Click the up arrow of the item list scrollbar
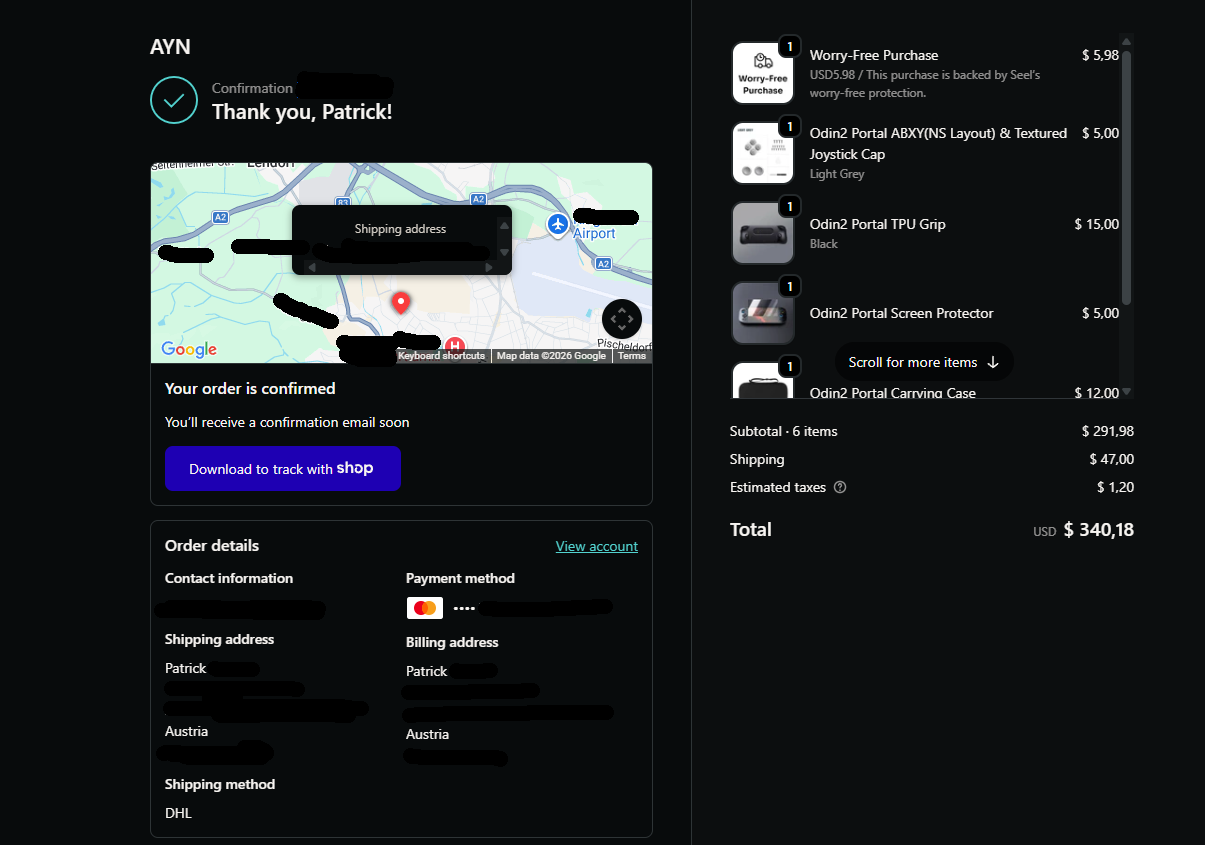 (x=1126, y=42)
